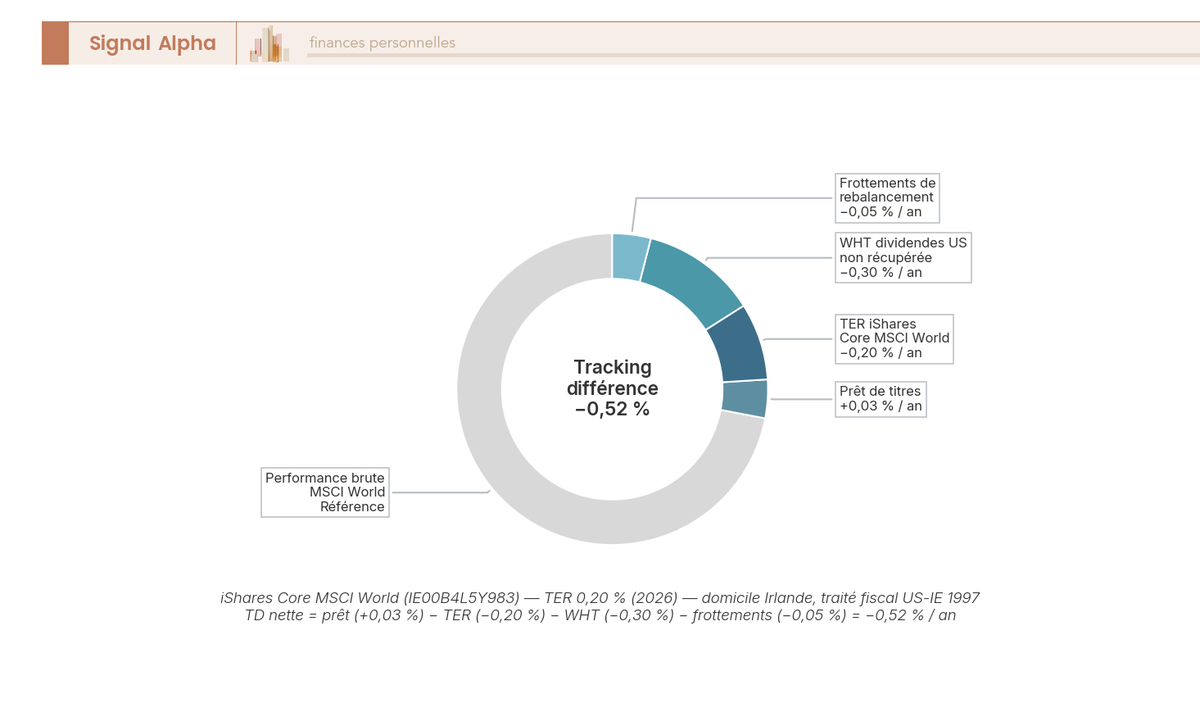Open the finances personnelles section label
The width and height of the screenshot is (1200, 721).
tap(382, 43)
